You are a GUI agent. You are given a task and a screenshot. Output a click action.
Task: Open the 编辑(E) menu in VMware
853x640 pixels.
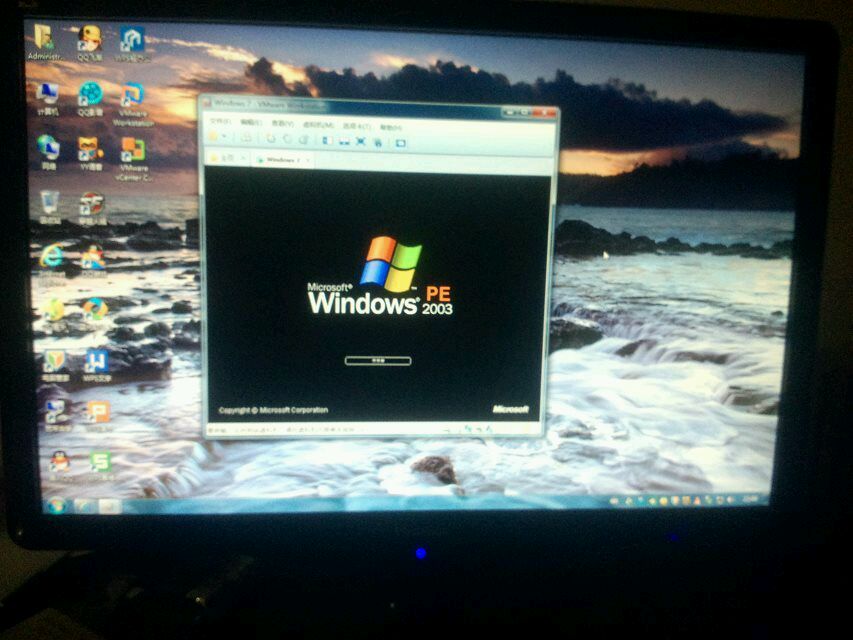coord(250,122)
